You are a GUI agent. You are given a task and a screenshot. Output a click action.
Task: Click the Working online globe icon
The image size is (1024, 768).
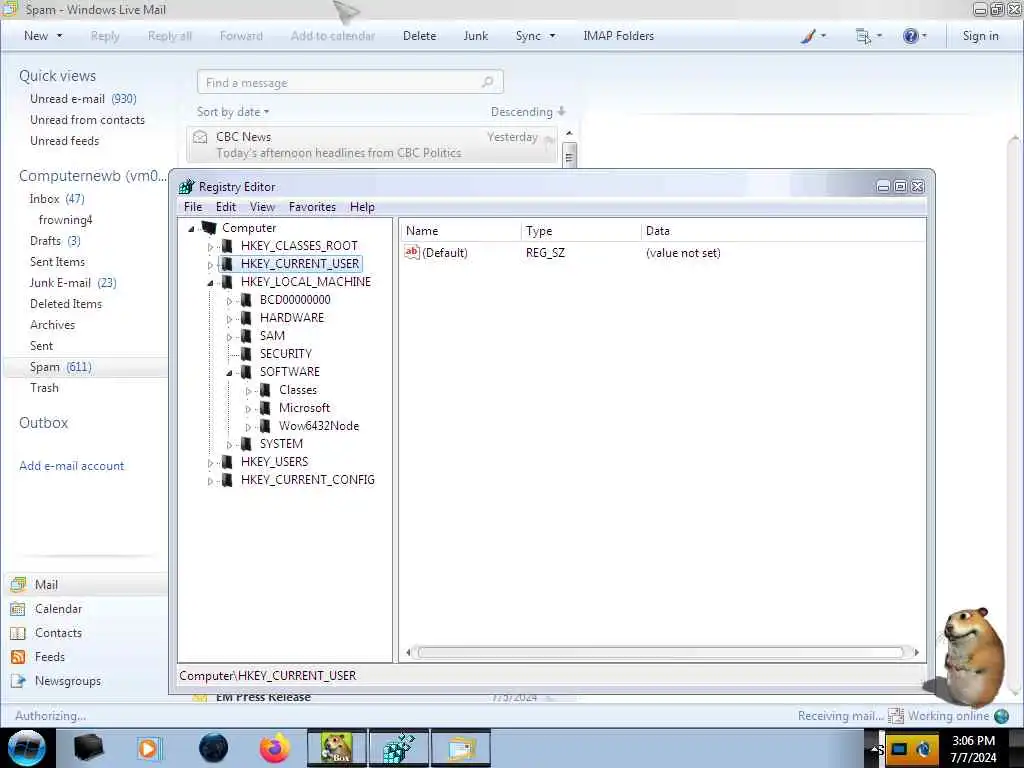click(1001, 716)
